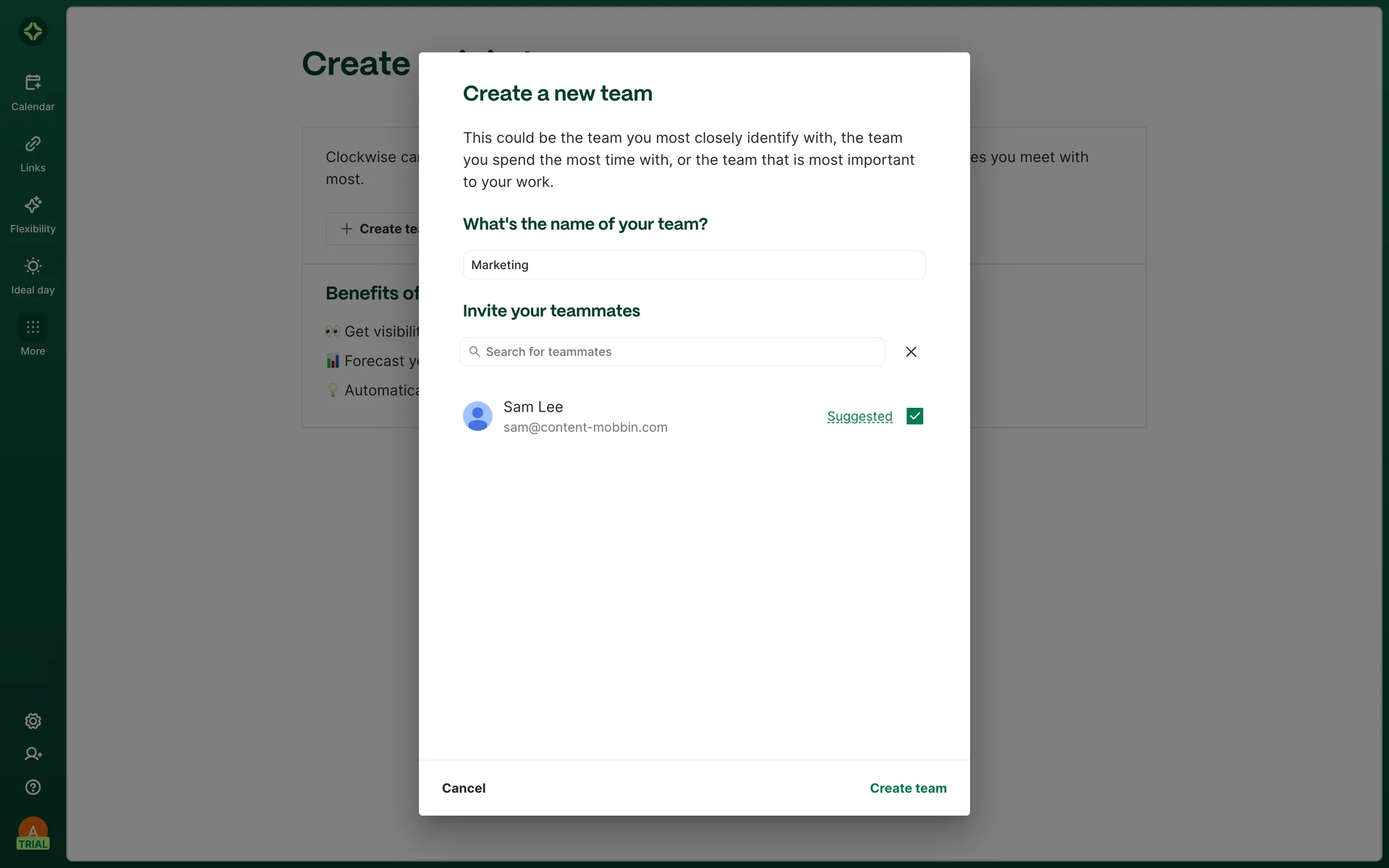
Task: Click the team name input field
Action: point(693,265)
